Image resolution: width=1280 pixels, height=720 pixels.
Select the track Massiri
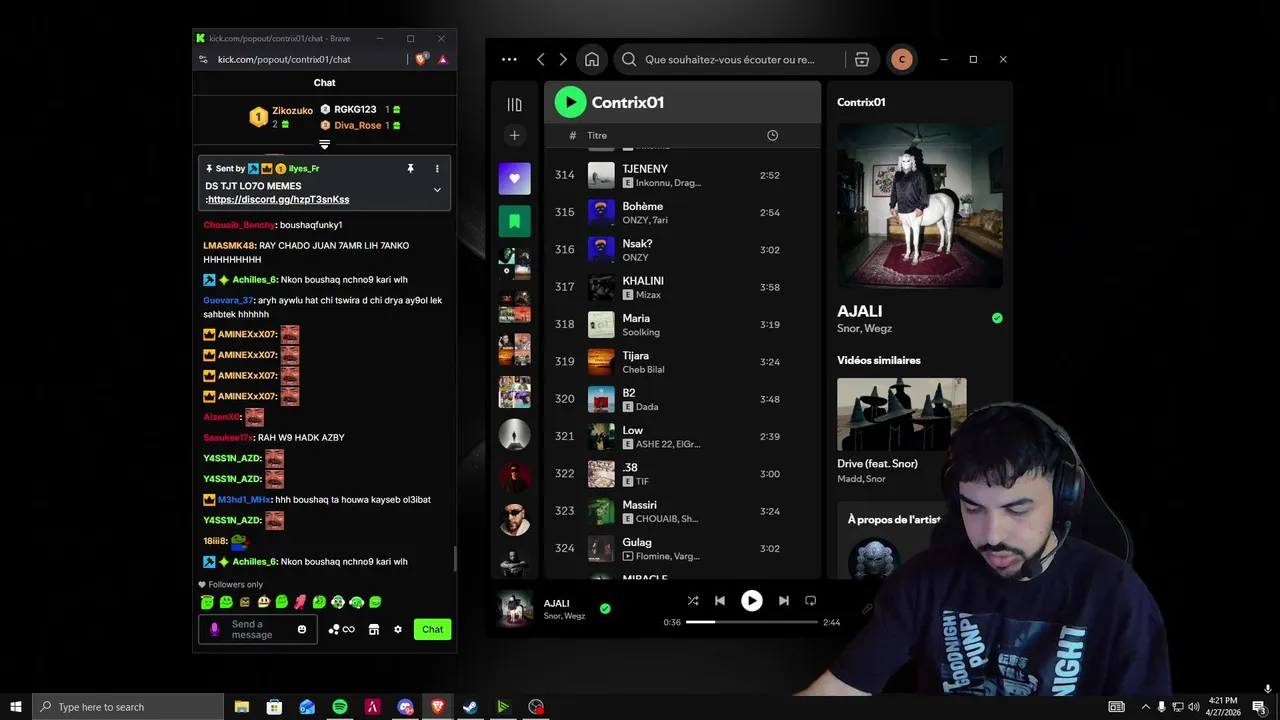tap(682, 511)
